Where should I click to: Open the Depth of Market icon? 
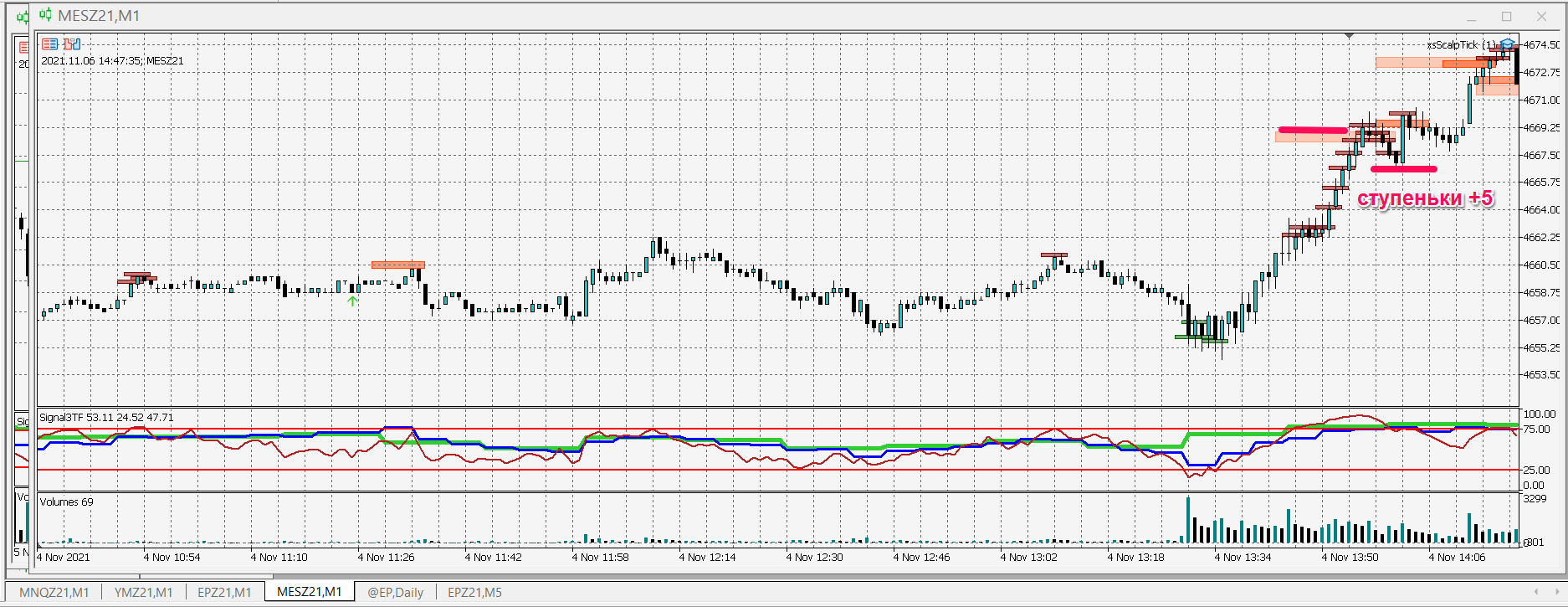pos(73,44)
